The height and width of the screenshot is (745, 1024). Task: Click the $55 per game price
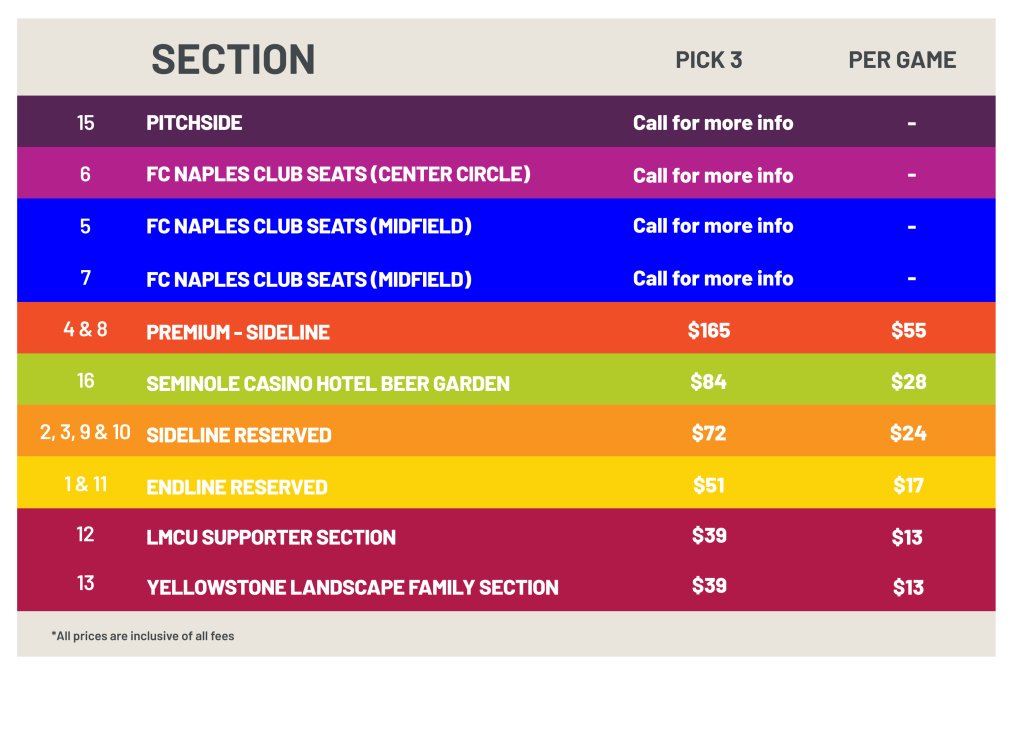(x=908, y=330)
